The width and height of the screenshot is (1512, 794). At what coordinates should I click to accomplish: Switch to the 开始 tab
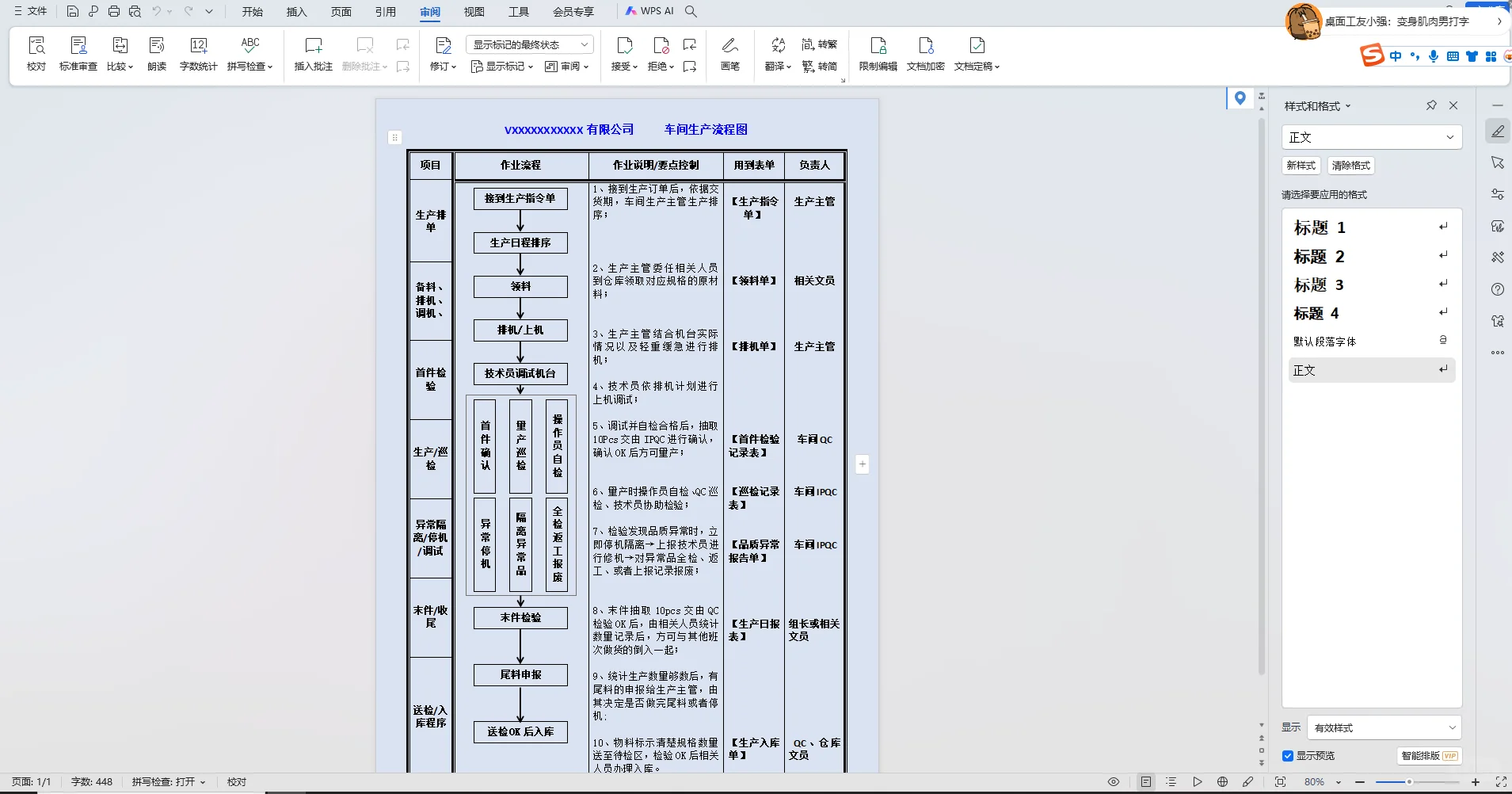(253, 12)
